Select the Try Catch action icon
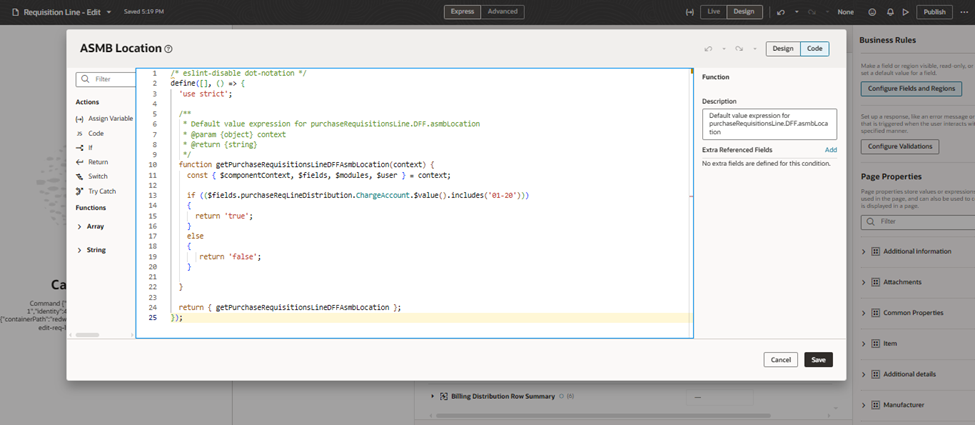The image size is (975, 425). tap(79, 191)
